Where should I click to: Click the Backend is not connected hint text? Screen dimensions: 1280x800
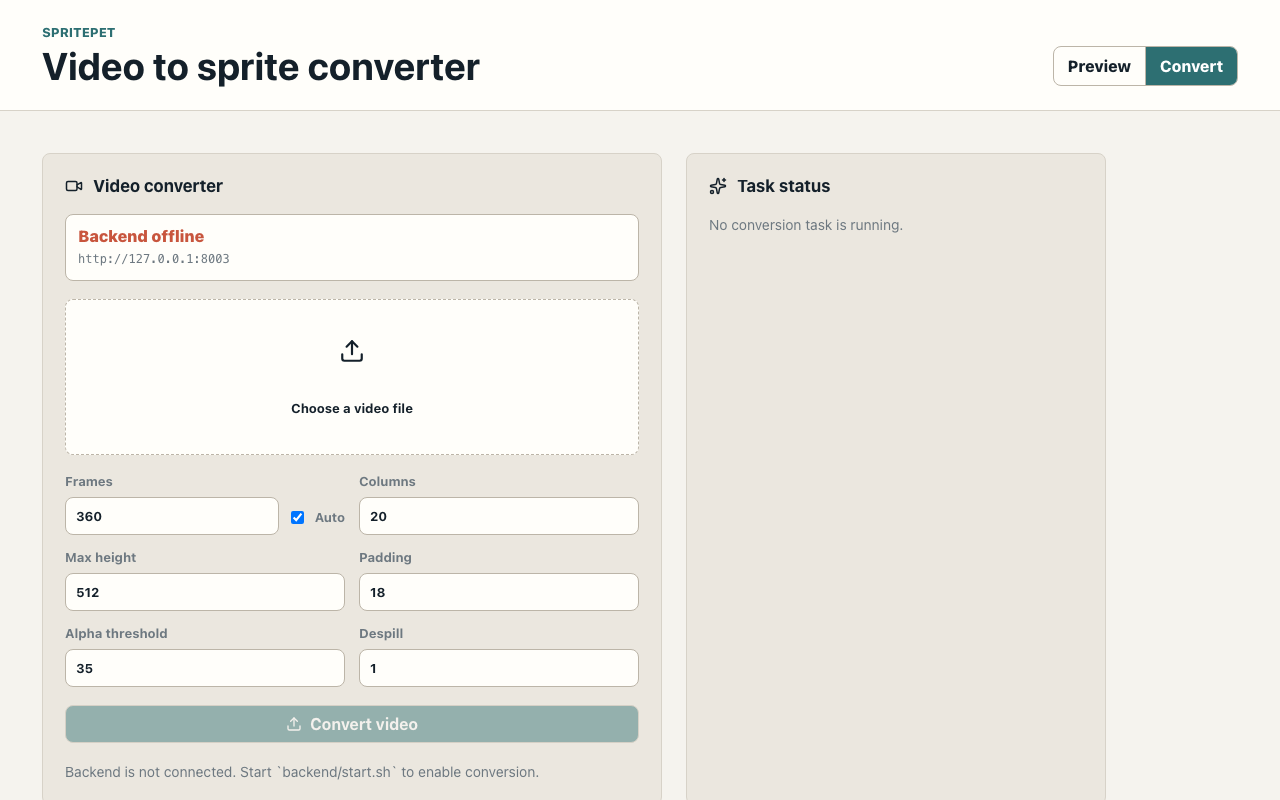coord(302,772)
